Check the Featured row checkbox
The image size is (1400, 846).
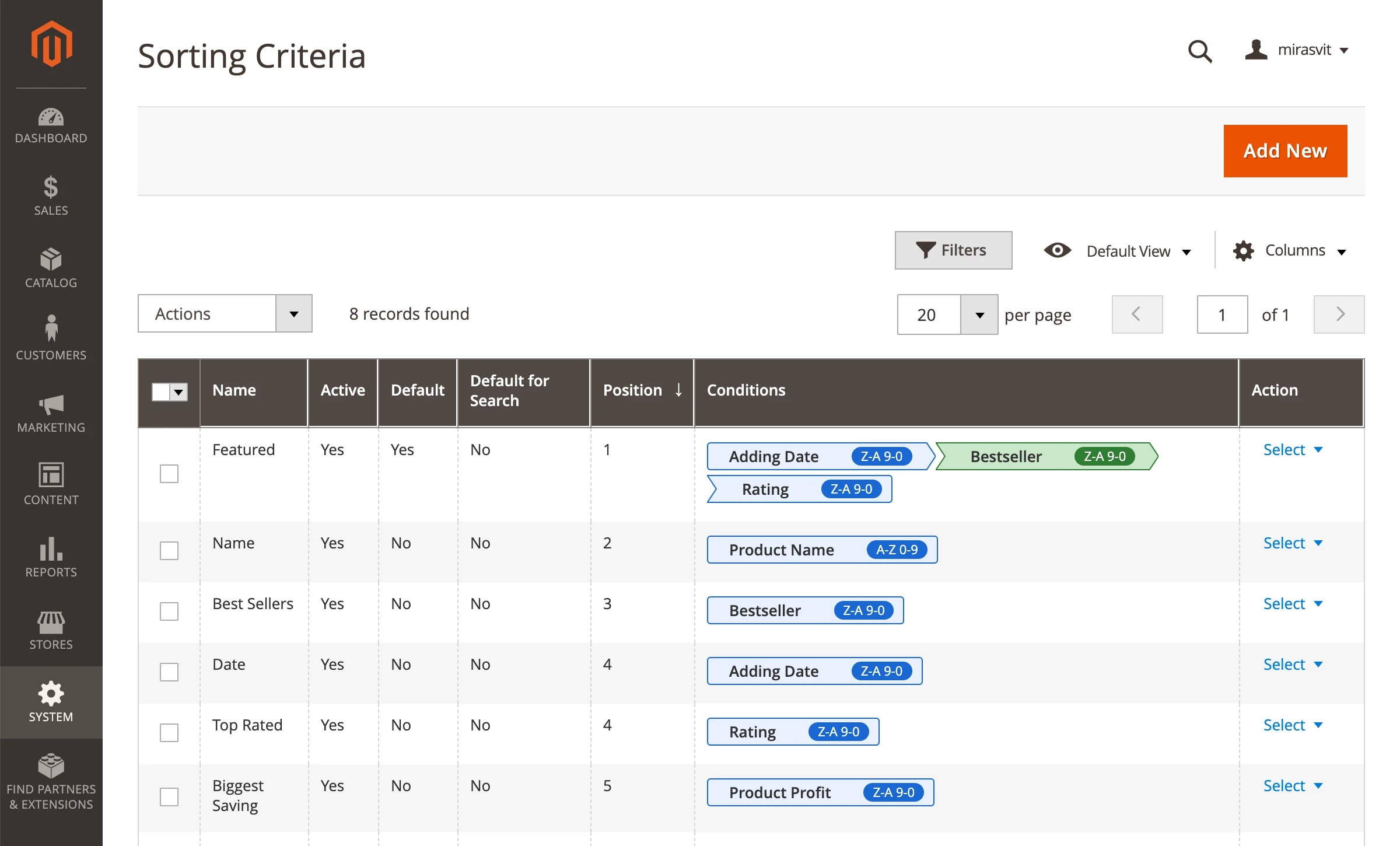[169, 474]
